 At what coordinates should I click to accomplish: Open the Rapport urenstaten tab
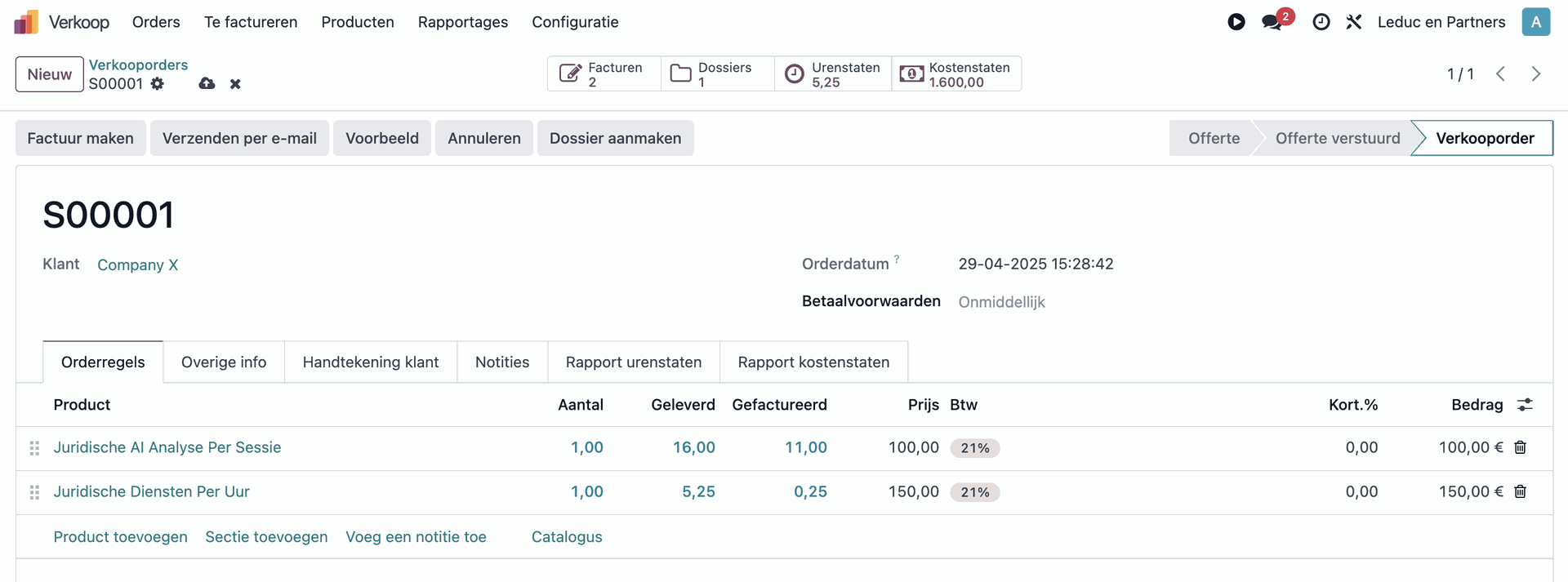coord(633,362)
